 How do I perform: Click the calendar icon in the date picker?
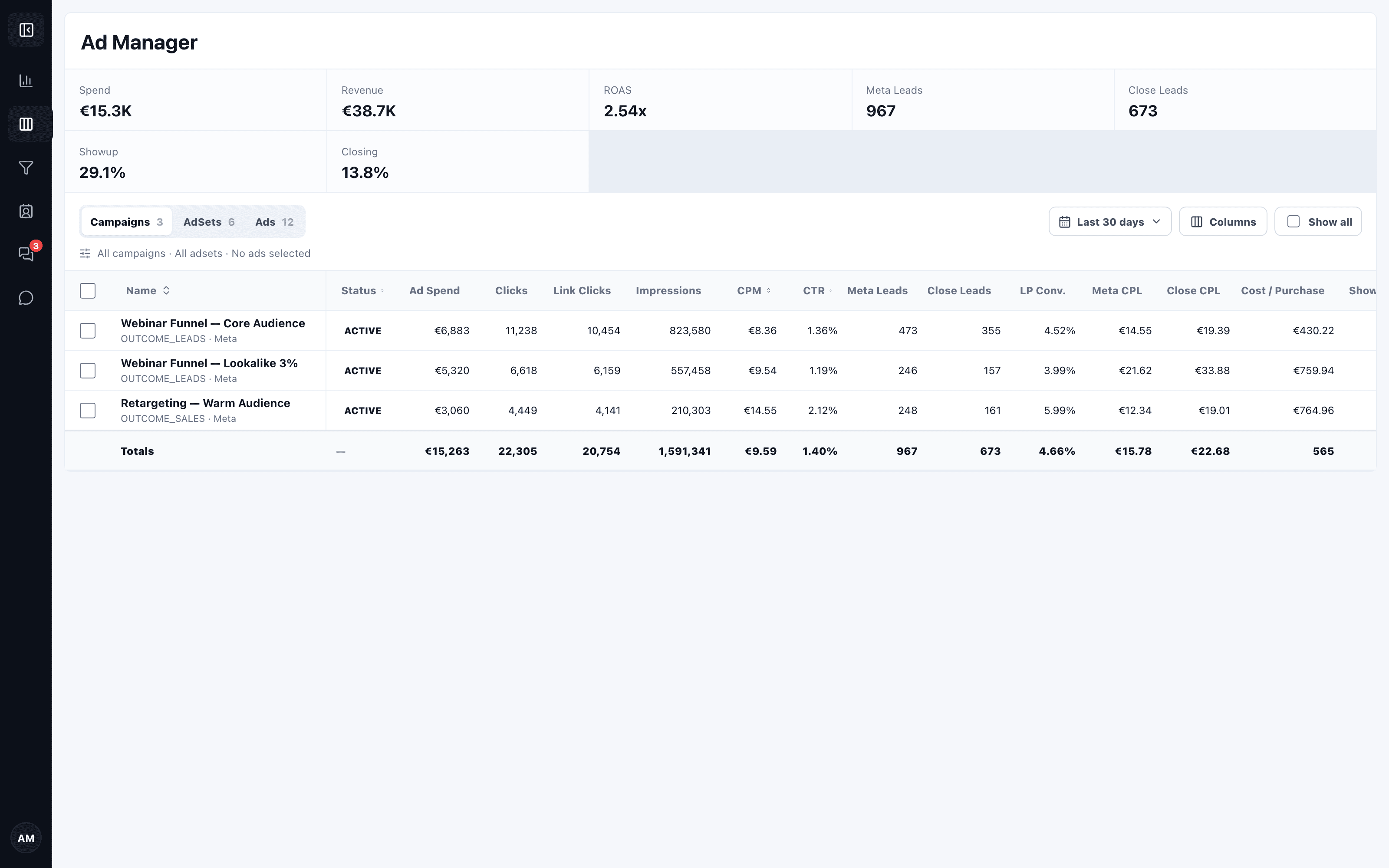point(1065,222)
